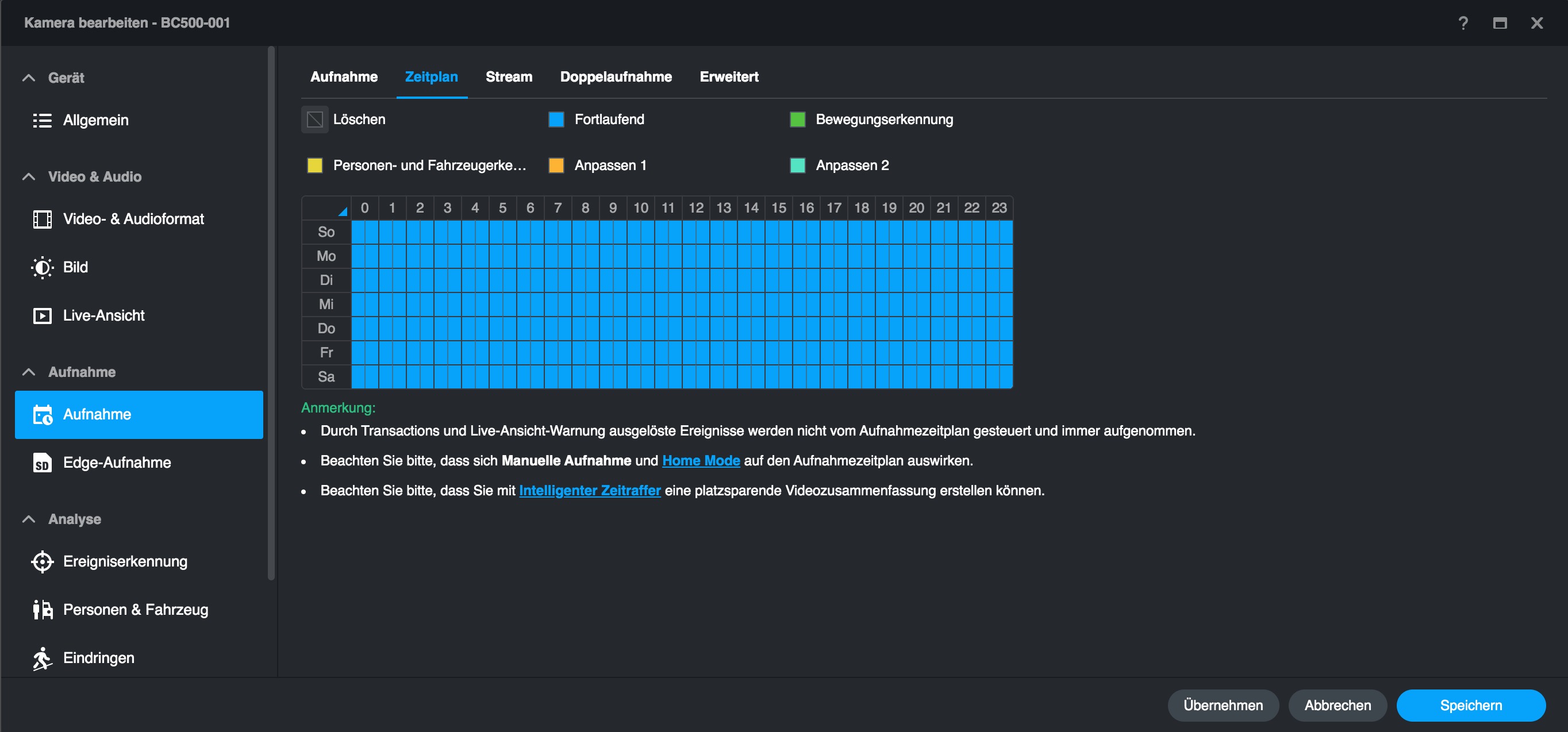
Task: Click the Live-Ansicht play icon
Action: 42,316
